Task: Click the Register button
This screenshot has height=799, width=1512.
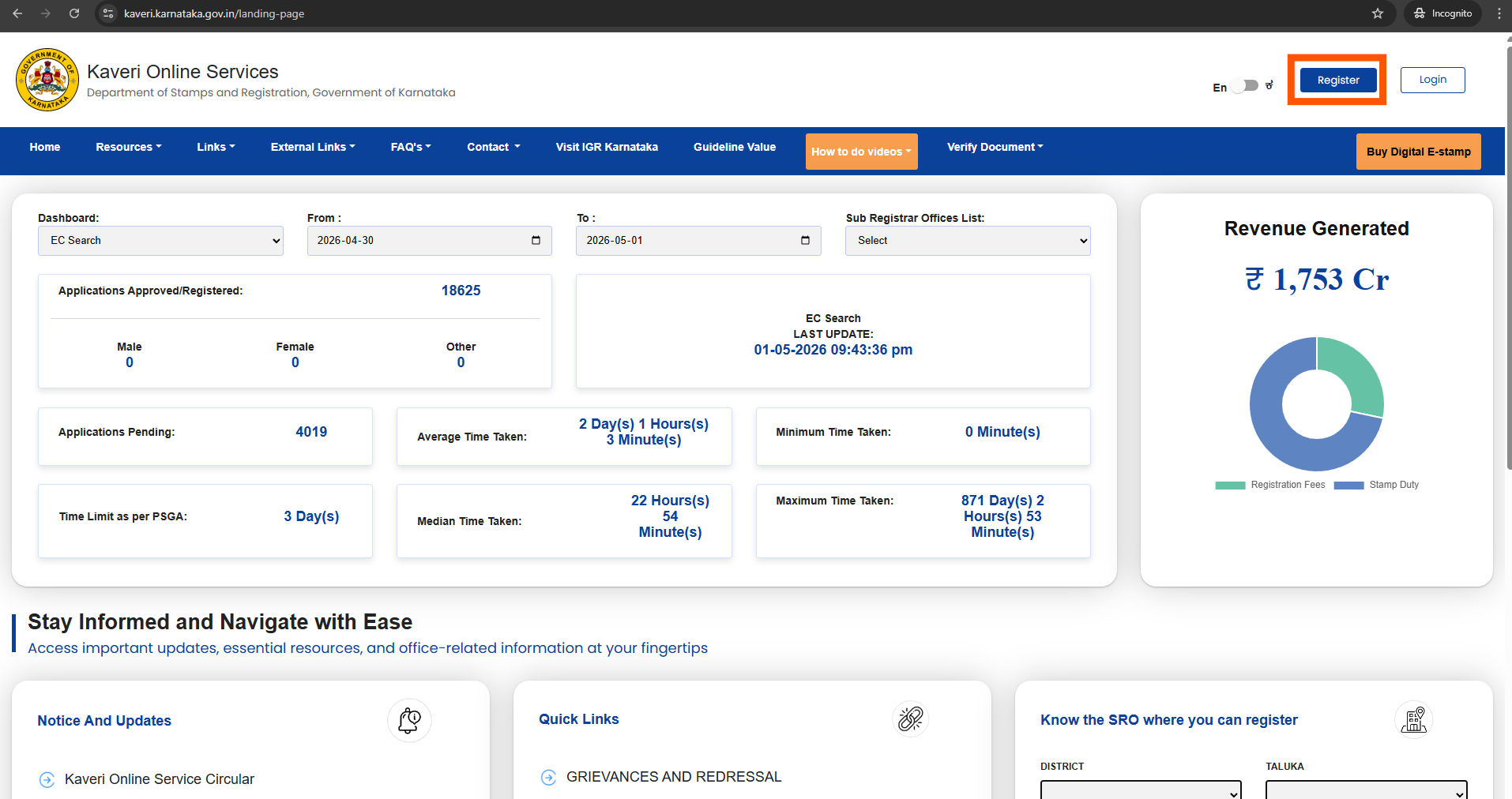Action: click(1338, 80)
